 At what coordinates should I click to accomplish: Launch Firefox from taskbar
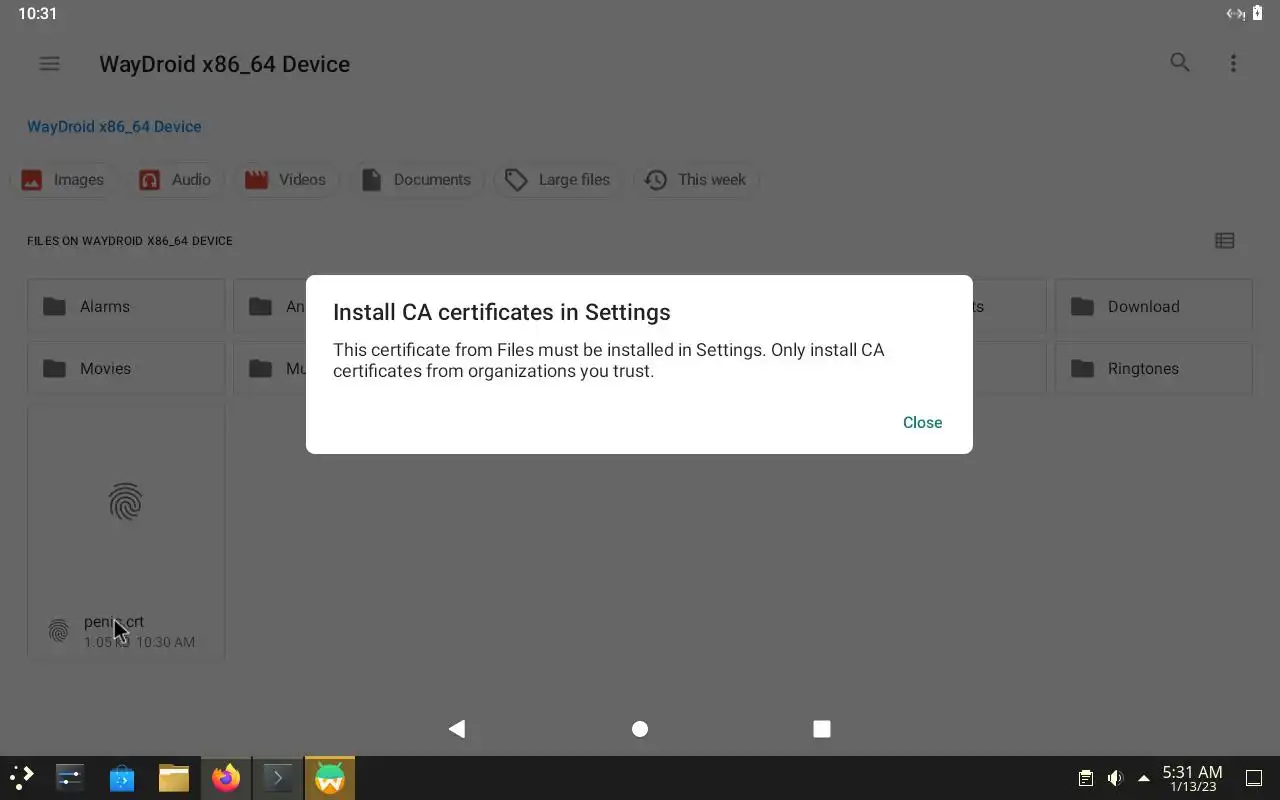point(226,777)
